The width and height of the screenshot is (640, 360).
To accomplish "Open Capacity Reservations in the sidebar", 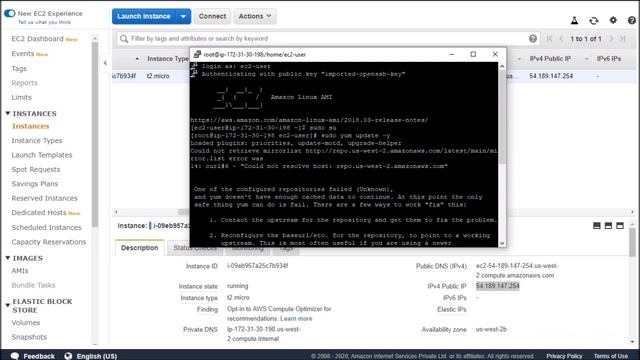I will [49, 242].
